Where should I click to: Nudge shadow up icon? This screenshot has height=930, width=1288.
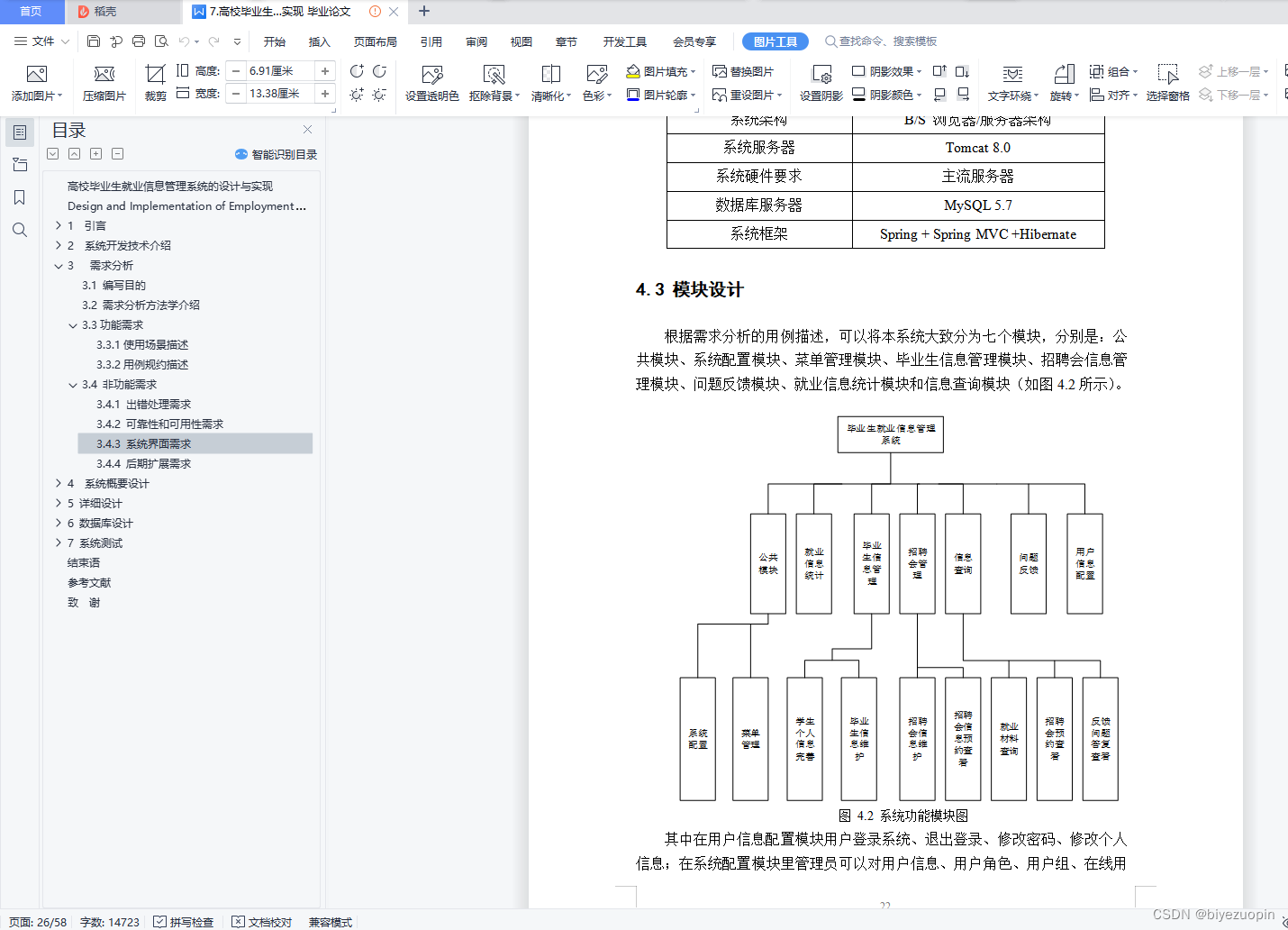[x=939, y=71]
